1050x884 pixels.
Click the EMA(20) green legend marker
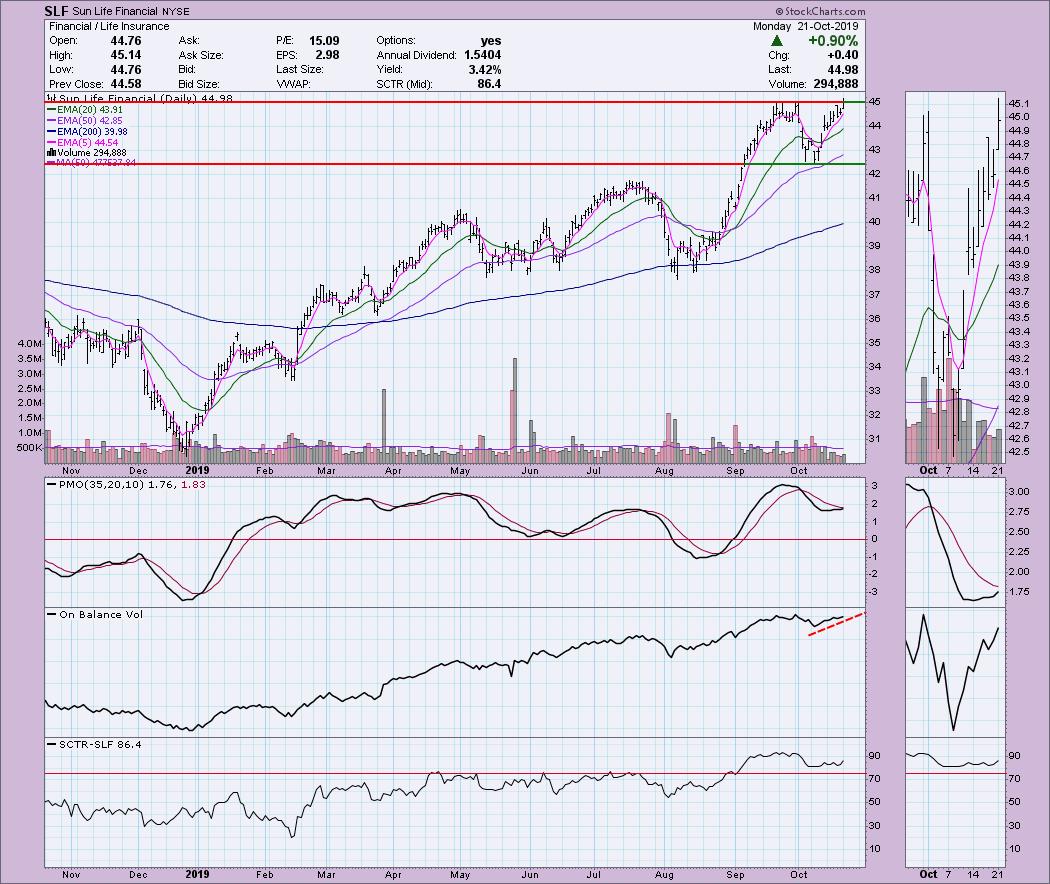click(51, 111)
